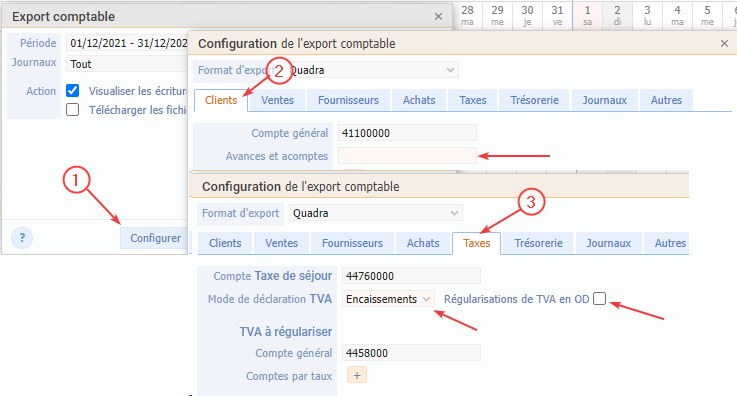
Task: Select calendar day 1 sa
Action: coord(588,16)
